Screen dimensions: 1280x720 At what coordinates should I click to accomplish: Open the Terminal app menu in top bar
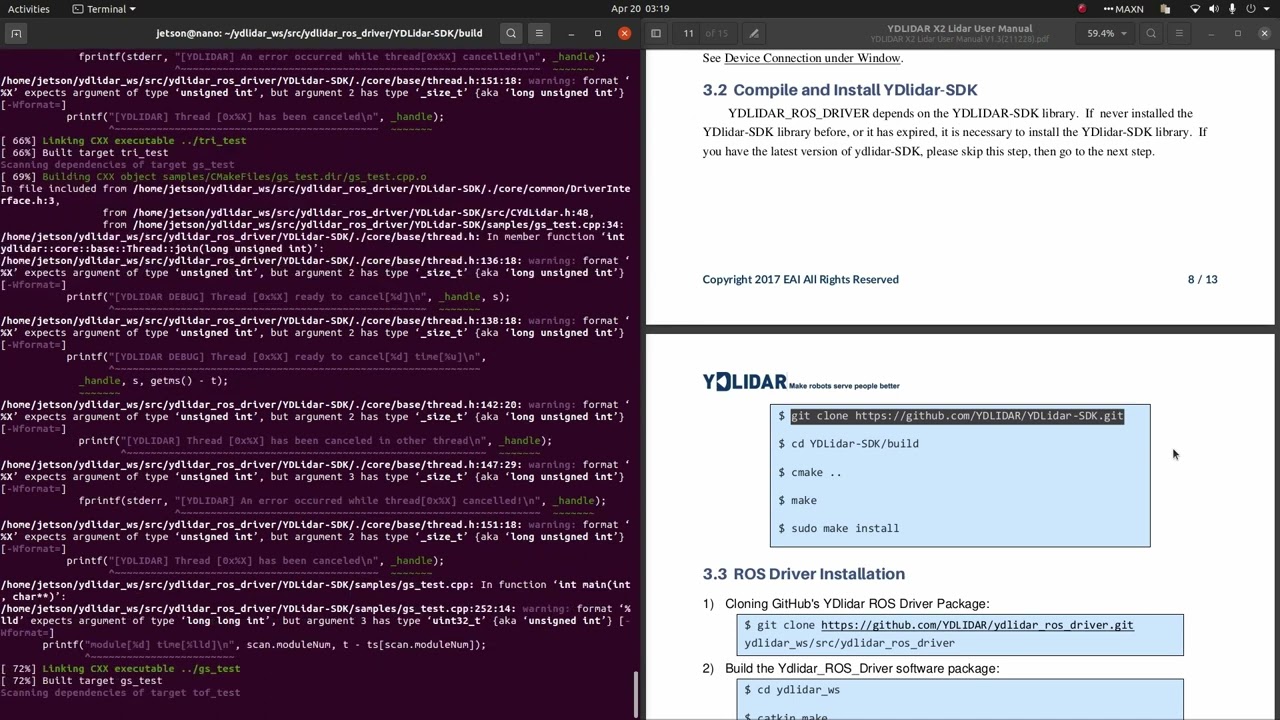[104, 9]
